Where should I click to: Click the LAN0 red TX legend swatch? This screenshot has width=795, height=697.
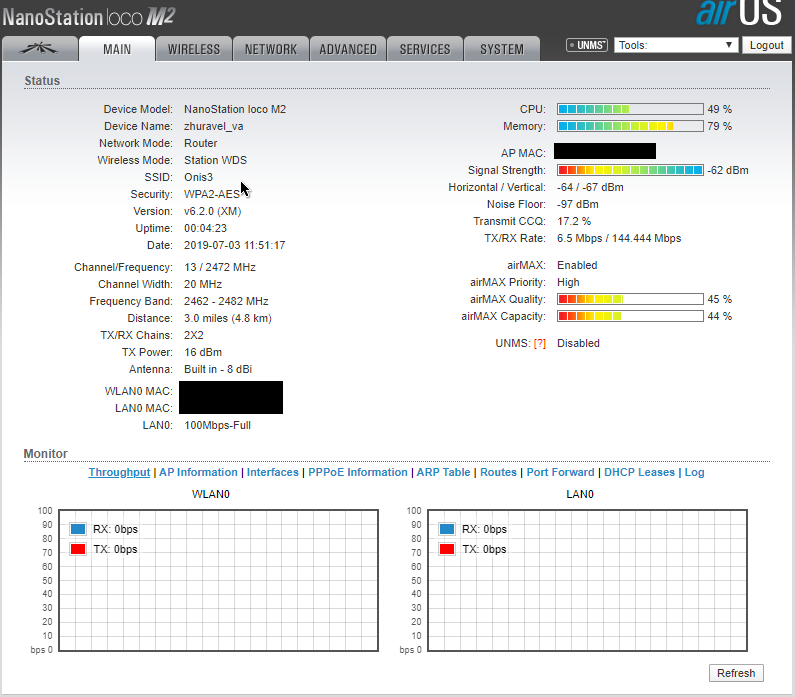point(447,549)
